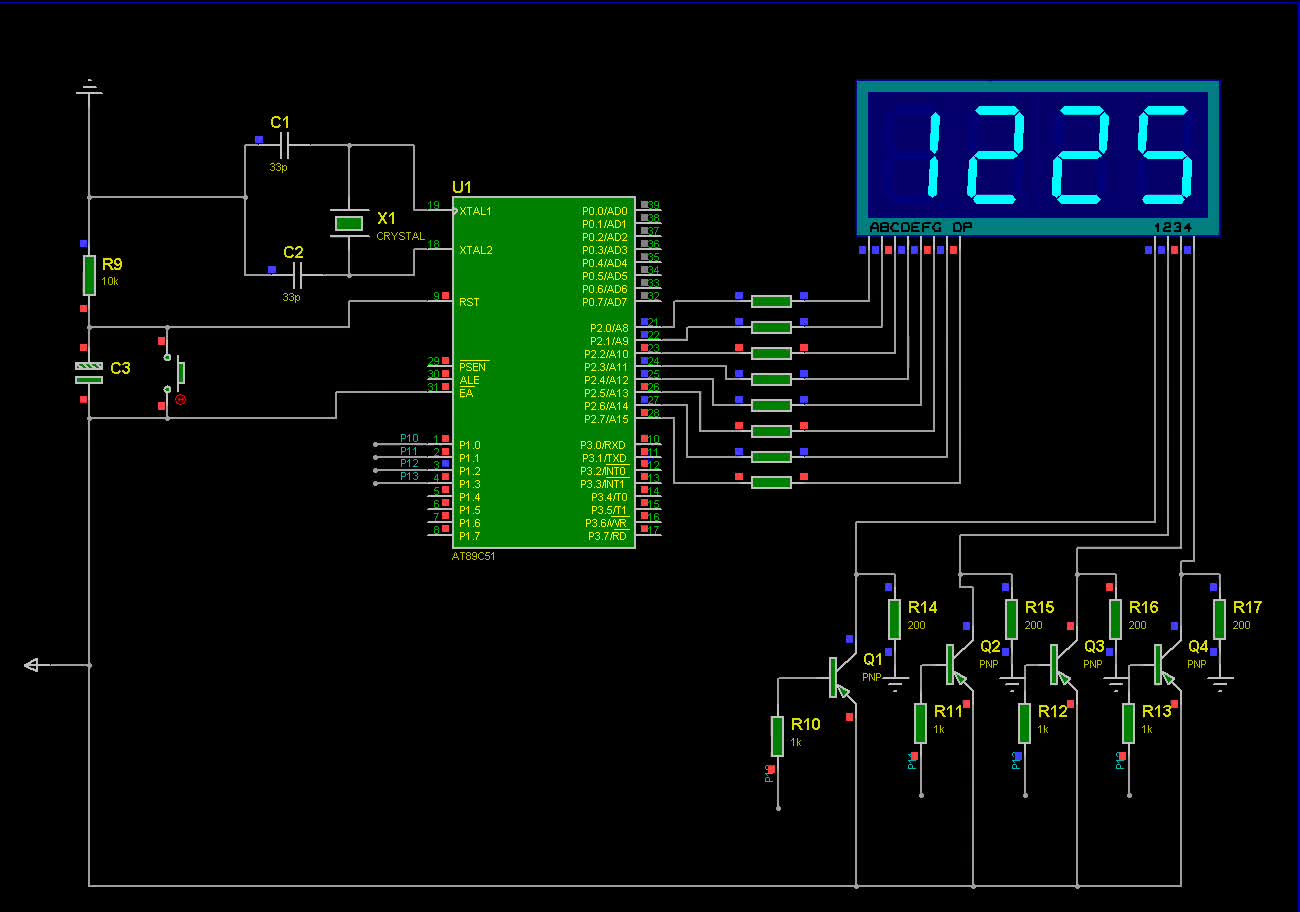The width and height of the screenshot is (1300, 912).
Task: Select the P12 terminal label near P1.2
Action: tap(409, 463)
